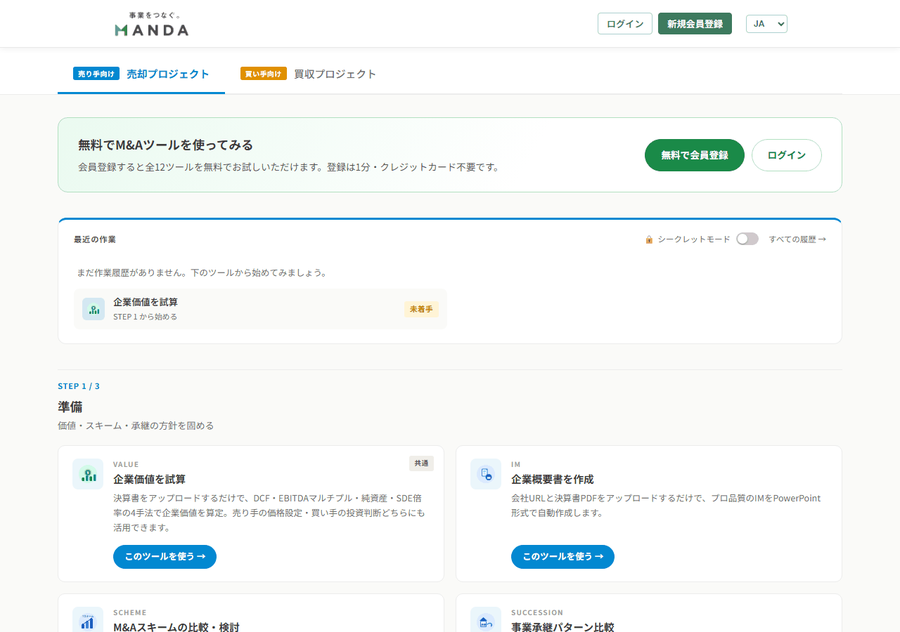This screenshot has width=900, height=632.
Task: Click the banner ログイン button
Action: 786,155
